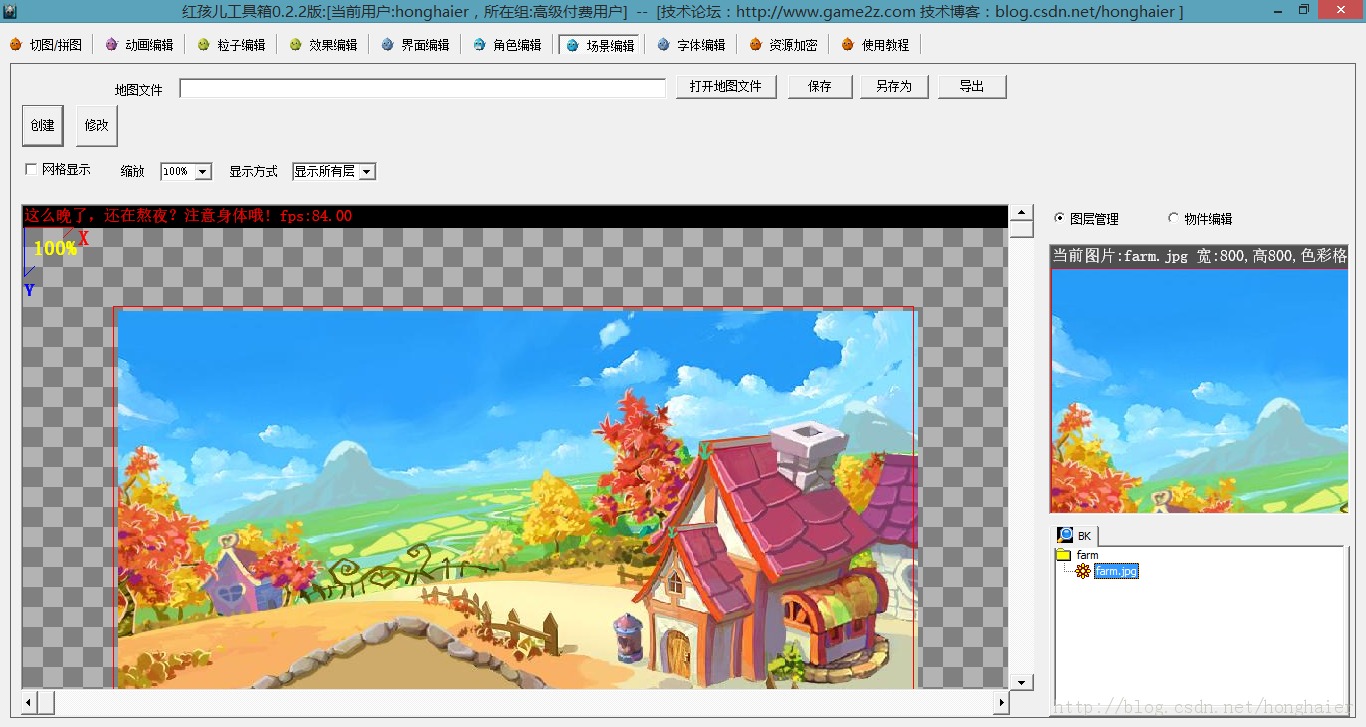Click the red fps status text
This screenshot has height=727, width=1366.
188,216
